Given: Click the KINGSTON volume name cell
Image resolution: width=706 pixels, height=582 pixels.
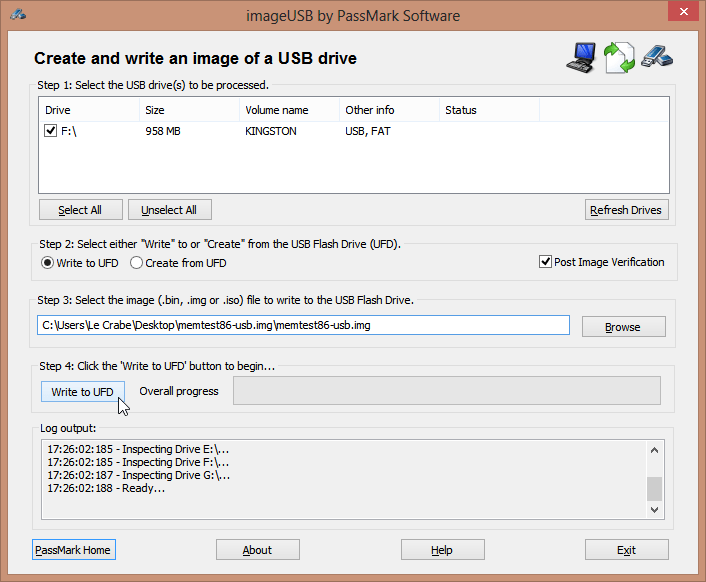Looking at the screenshot, I should tap(271, 131).
